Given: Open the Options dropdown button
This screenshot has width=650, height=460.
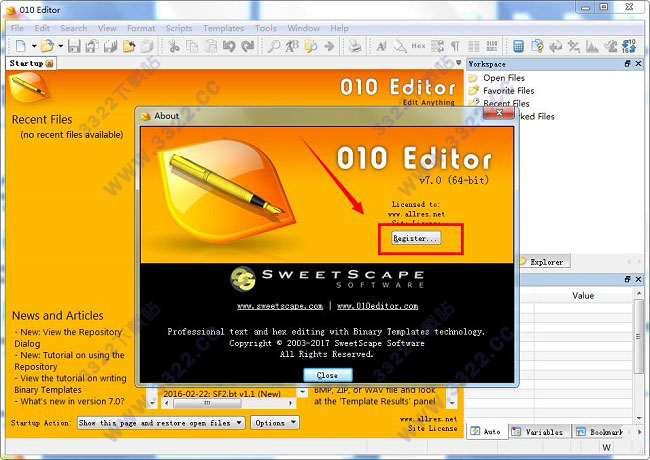Looking at the screenshot, I should (x=274, y=423).
